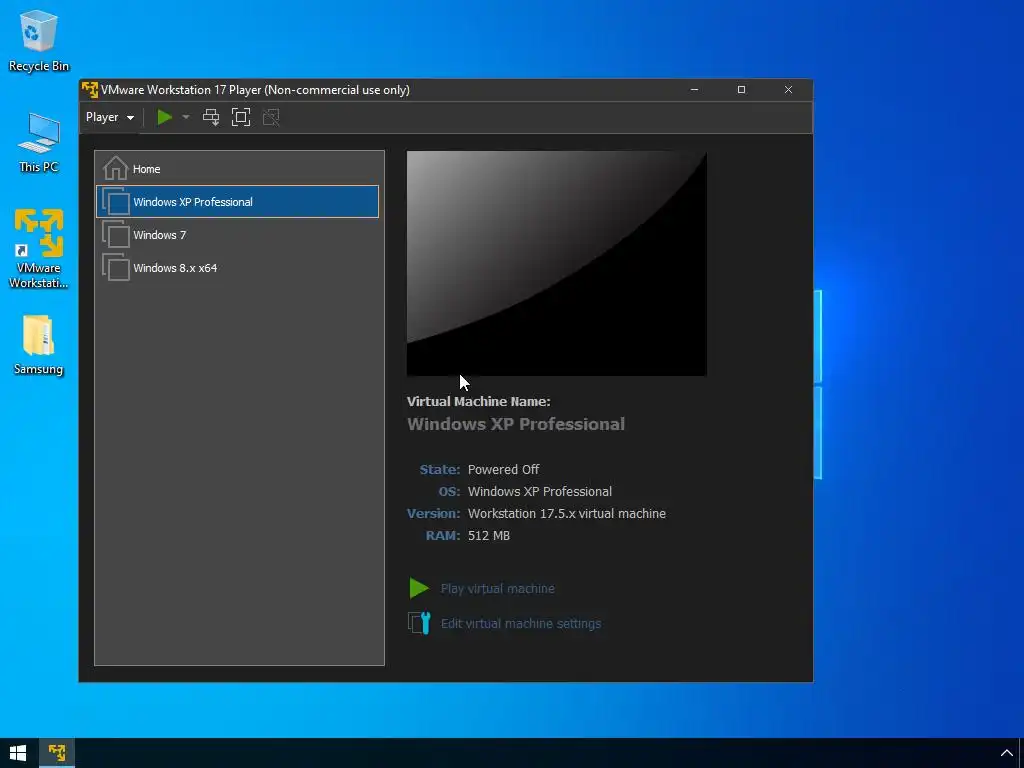The image size is (1024, 768).
Task: Select the Windows 8.x x64 virtual machine
Action: 238,268
